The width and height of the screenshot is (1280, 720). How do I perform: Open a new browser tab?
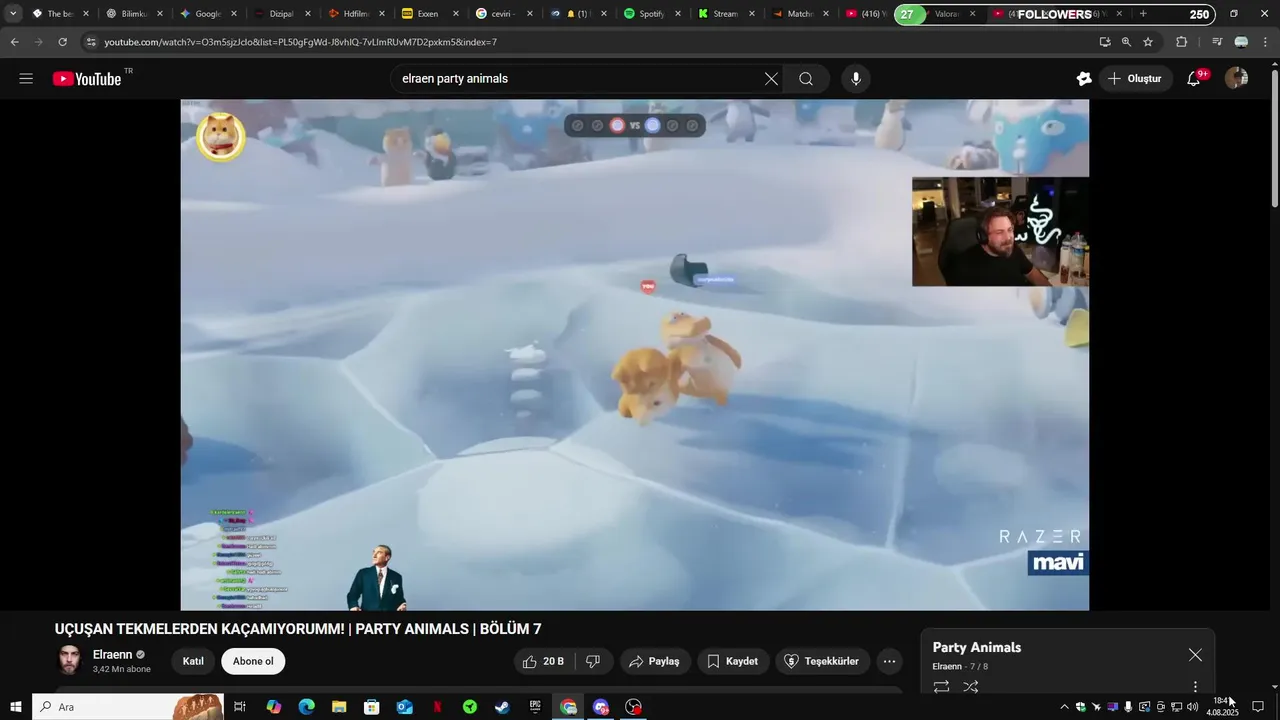coord(1143,14)
